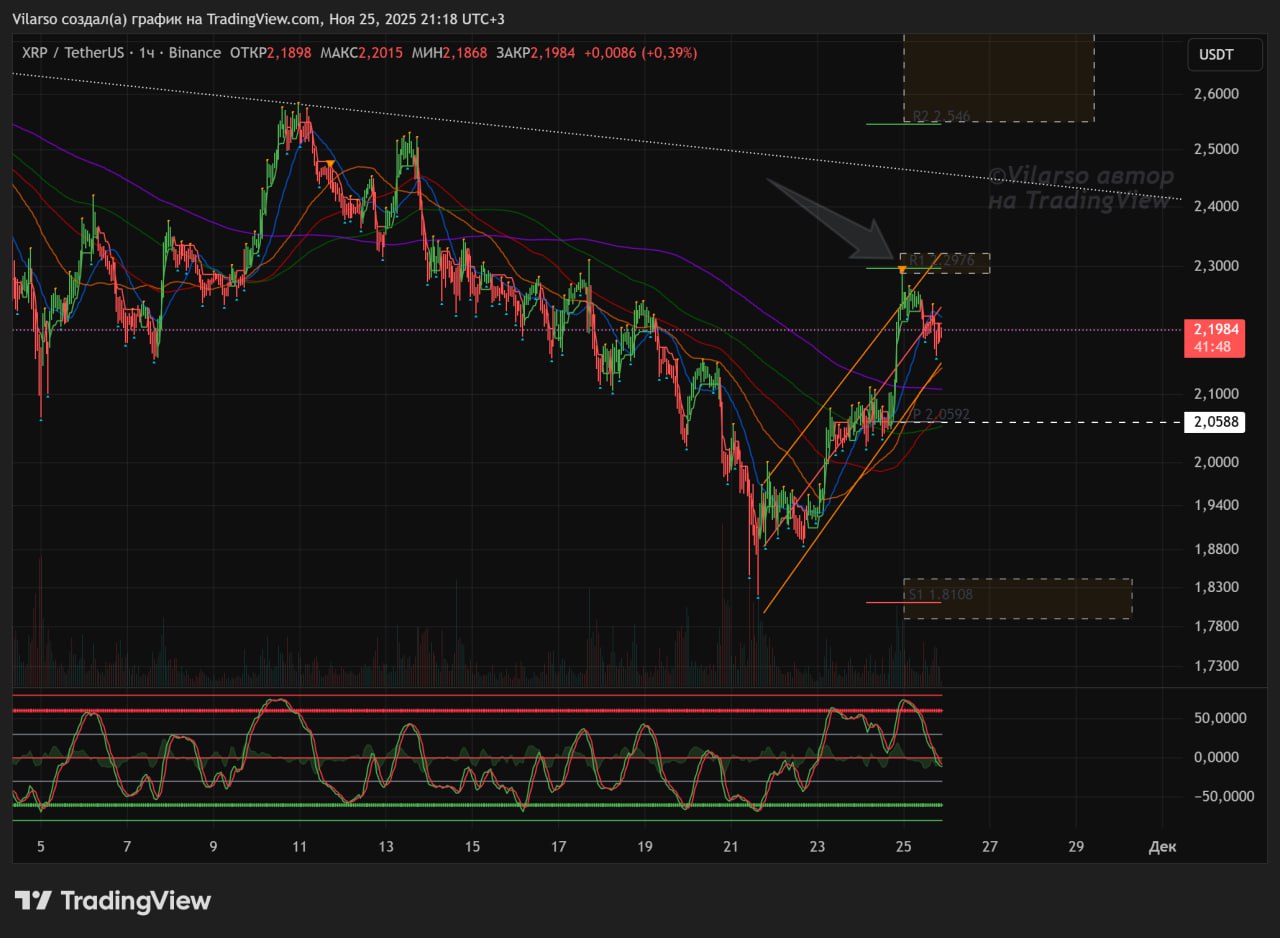1280x938 pixels.
Task: Click the P 2,0592 pivot level label
Action: (940, 414)
